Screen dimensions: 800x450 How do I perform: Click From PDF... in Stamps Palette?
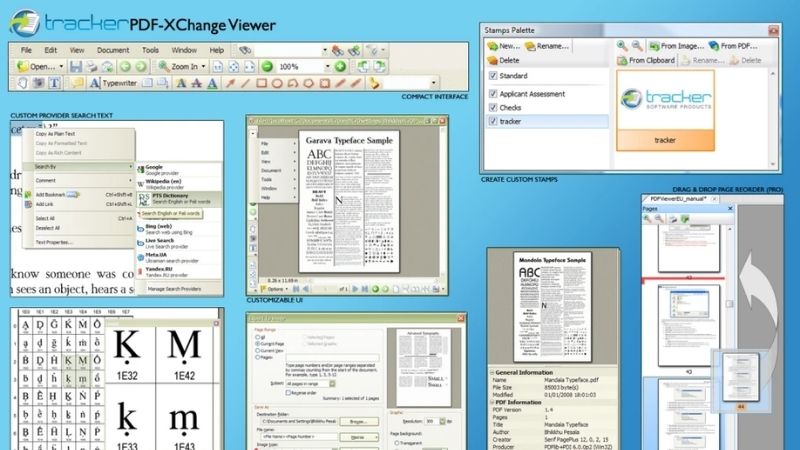pyautogui.click(x=733, y=45)
